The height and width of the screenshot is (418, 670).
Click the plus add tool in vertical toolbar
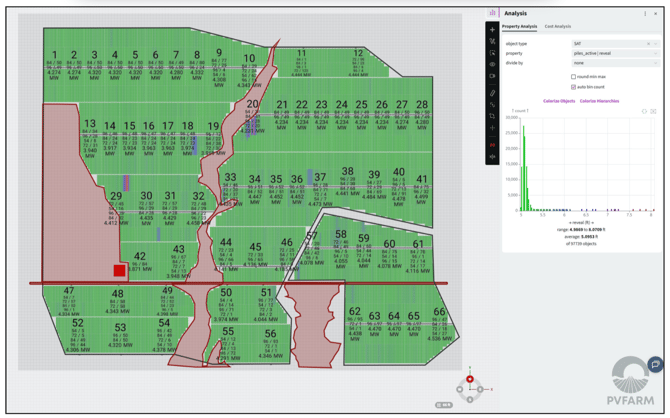(x=492, y=30)
